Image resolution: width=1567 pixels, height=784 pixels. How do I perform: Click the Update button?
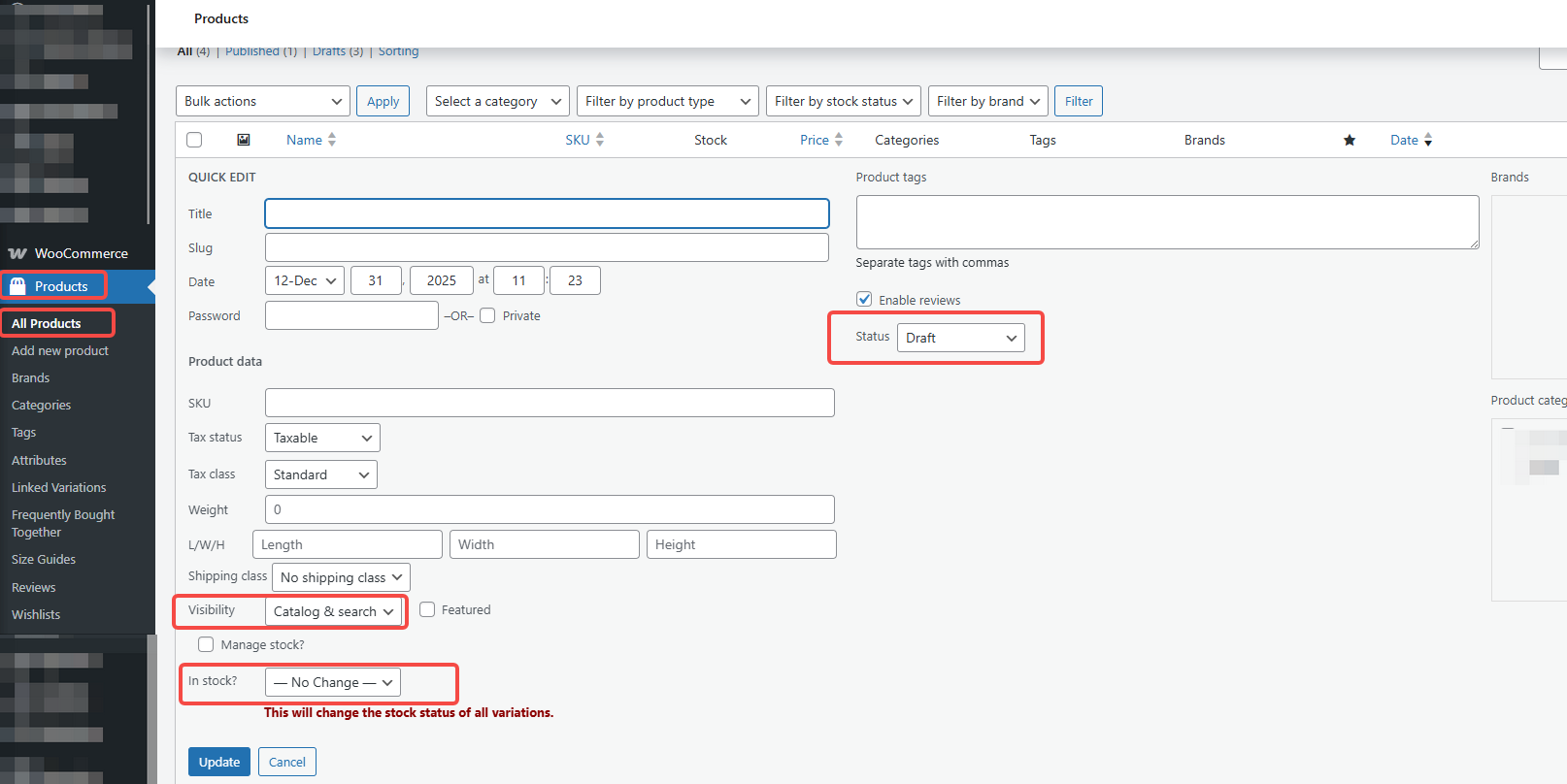click(x=219, y=762)
